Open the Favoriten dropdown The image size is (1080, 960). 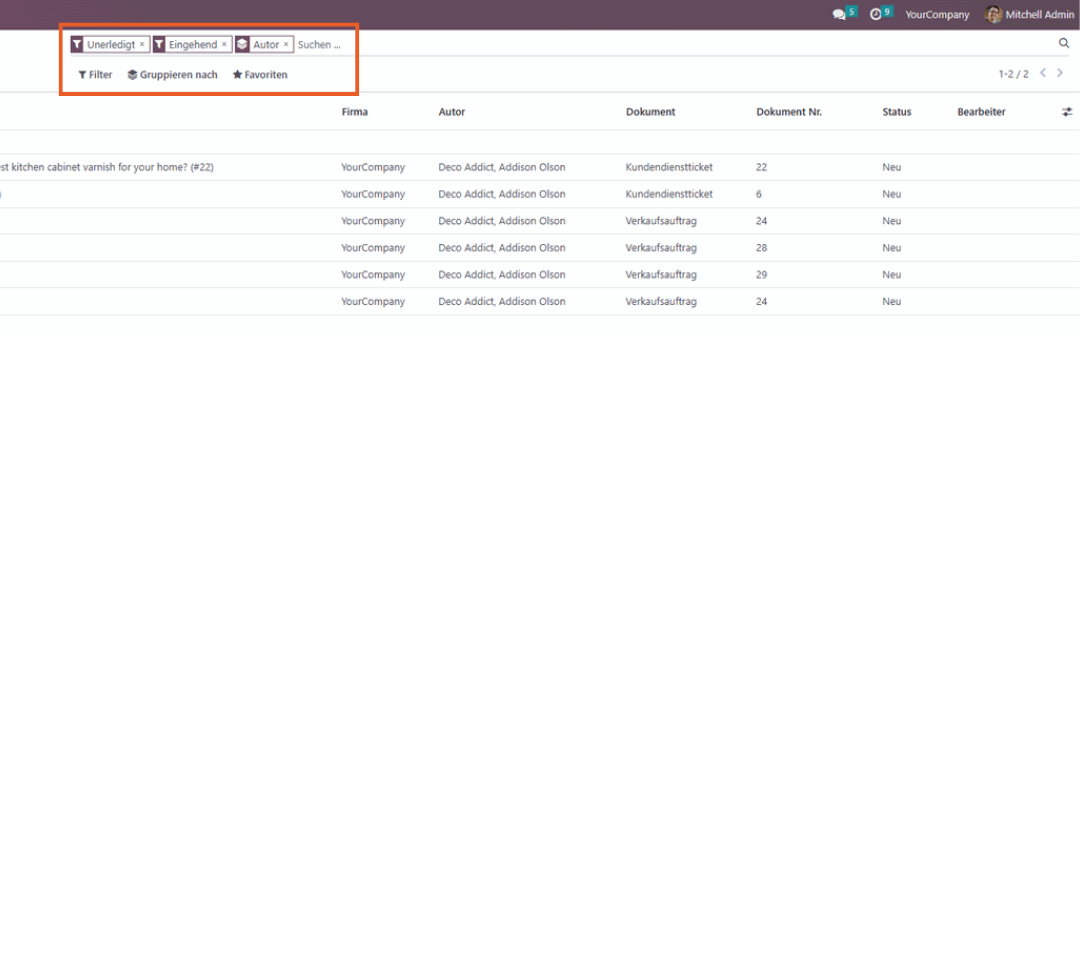[x=259, y=74]
